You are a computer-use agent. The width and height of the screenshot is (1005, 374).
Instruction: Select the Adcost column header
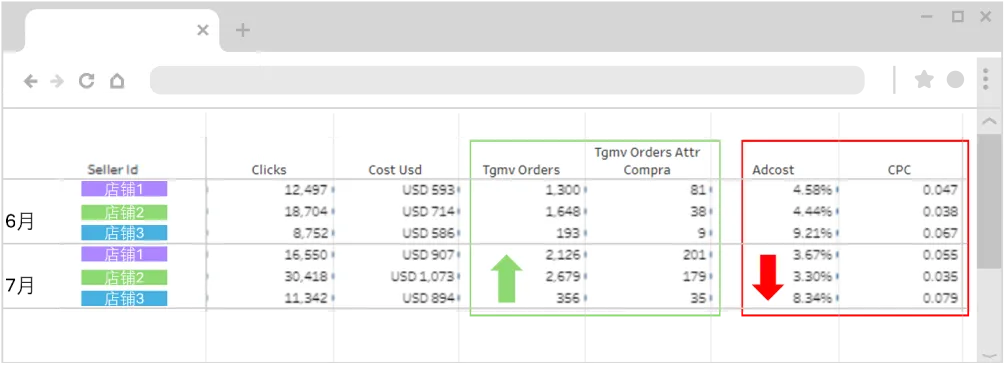pos(773,170)
